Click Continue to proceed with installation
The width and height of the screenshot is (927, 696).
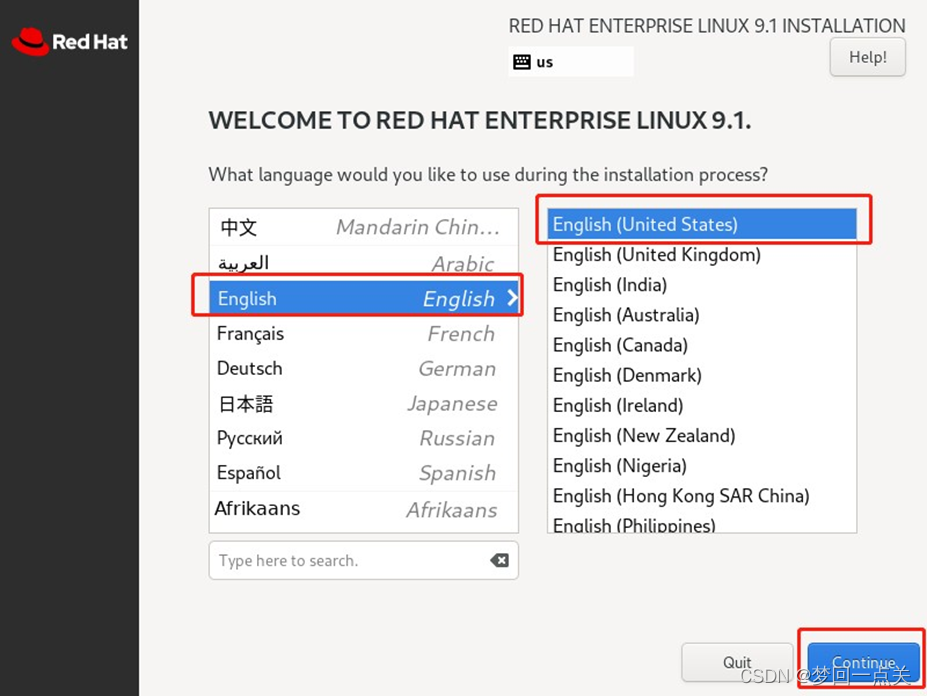[863, 662]
